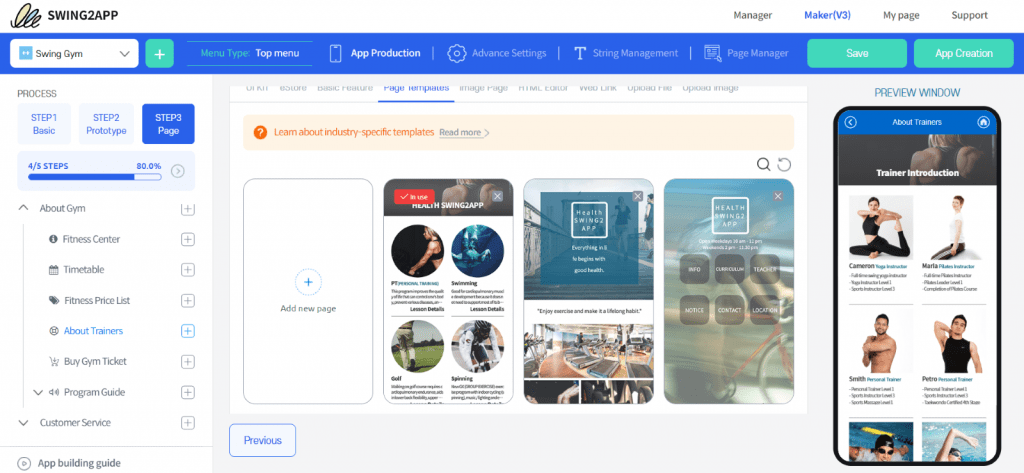Click Maria trainer photo in preview
The image size is (1024, 473).
point(953,227)
